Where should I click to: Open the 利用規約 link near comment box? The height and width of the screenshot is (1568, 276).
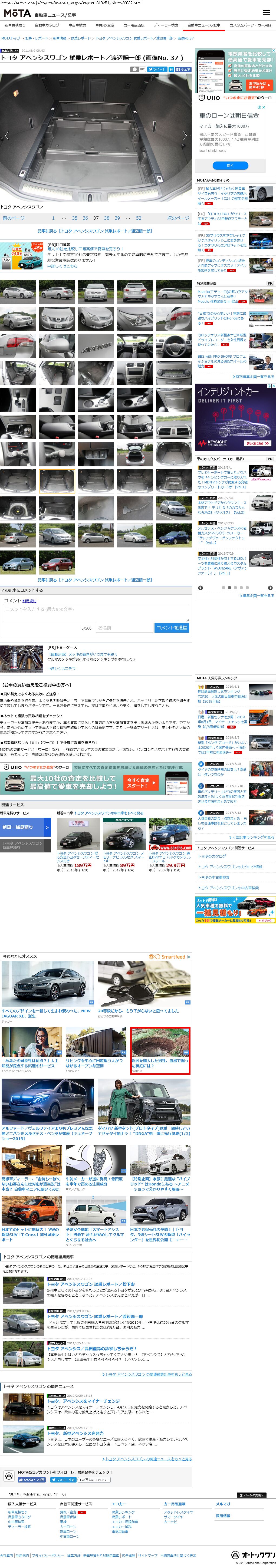[x=29, y=601]
